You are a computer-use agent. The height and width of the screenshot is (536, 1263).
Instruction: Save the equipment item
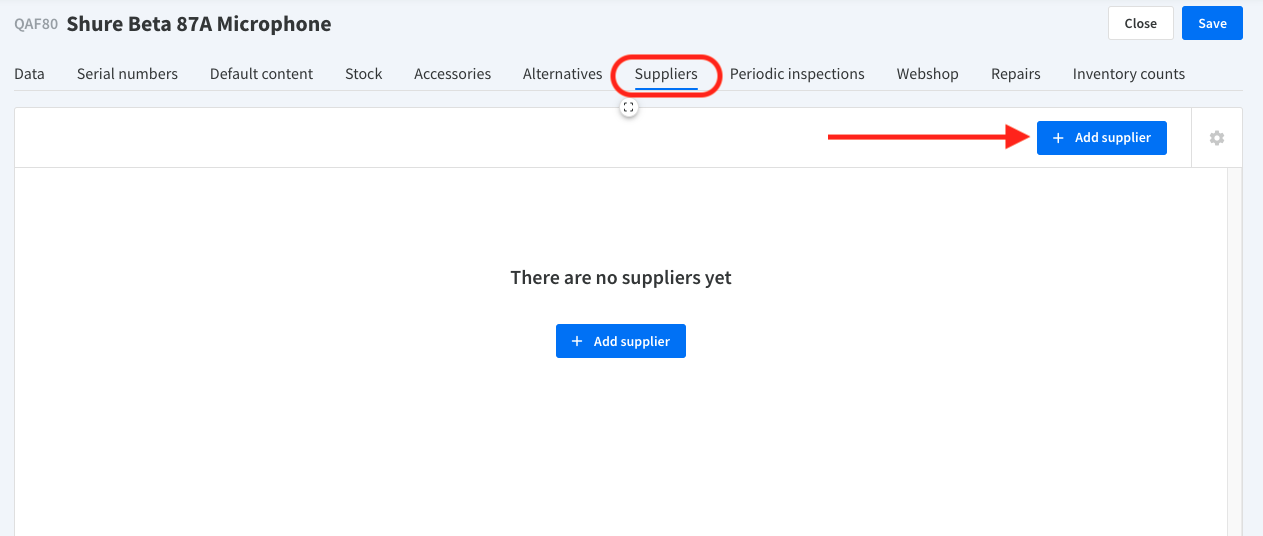(1212, 23)
